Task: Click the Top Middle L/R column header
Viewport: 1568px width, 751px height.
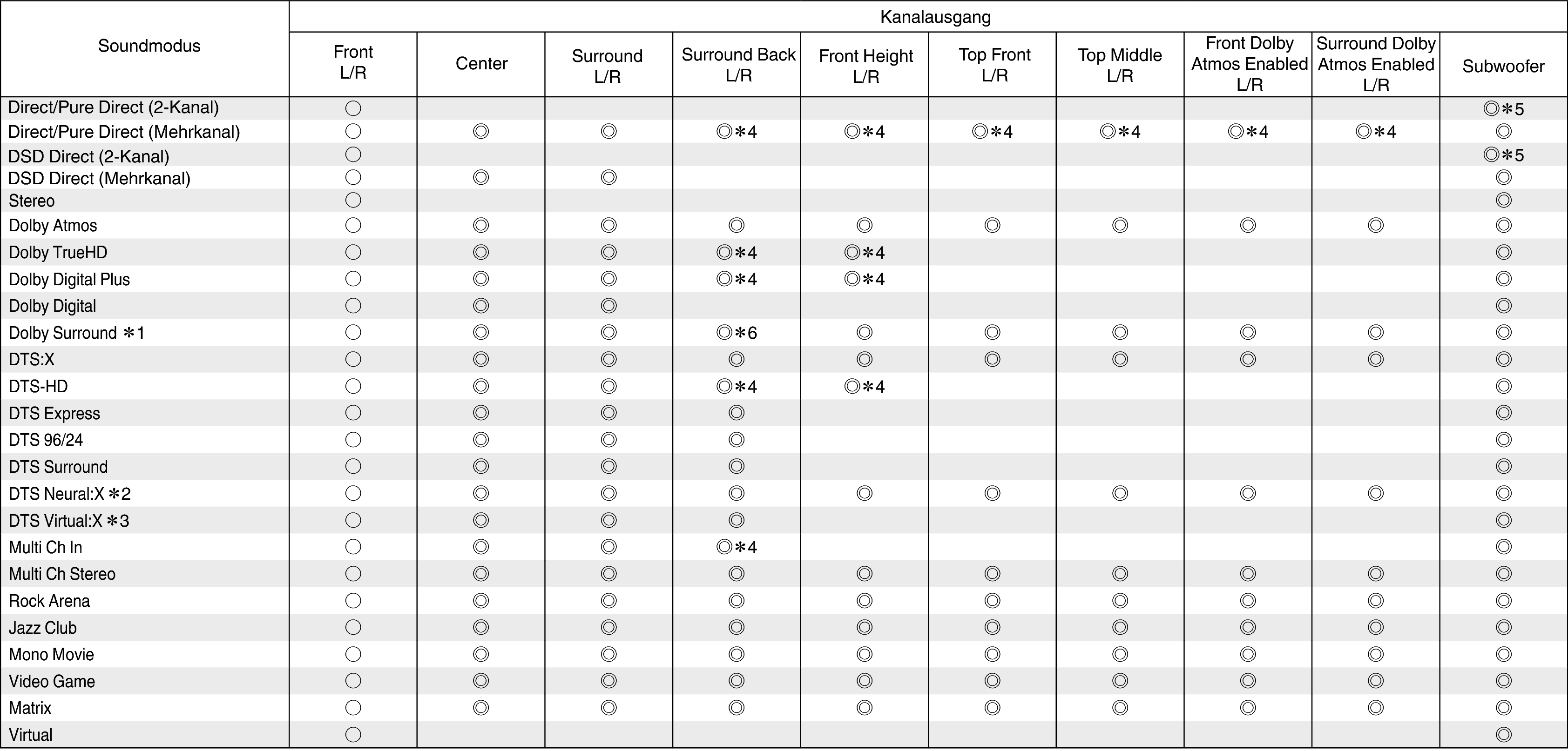Action: coord(1120,65)
